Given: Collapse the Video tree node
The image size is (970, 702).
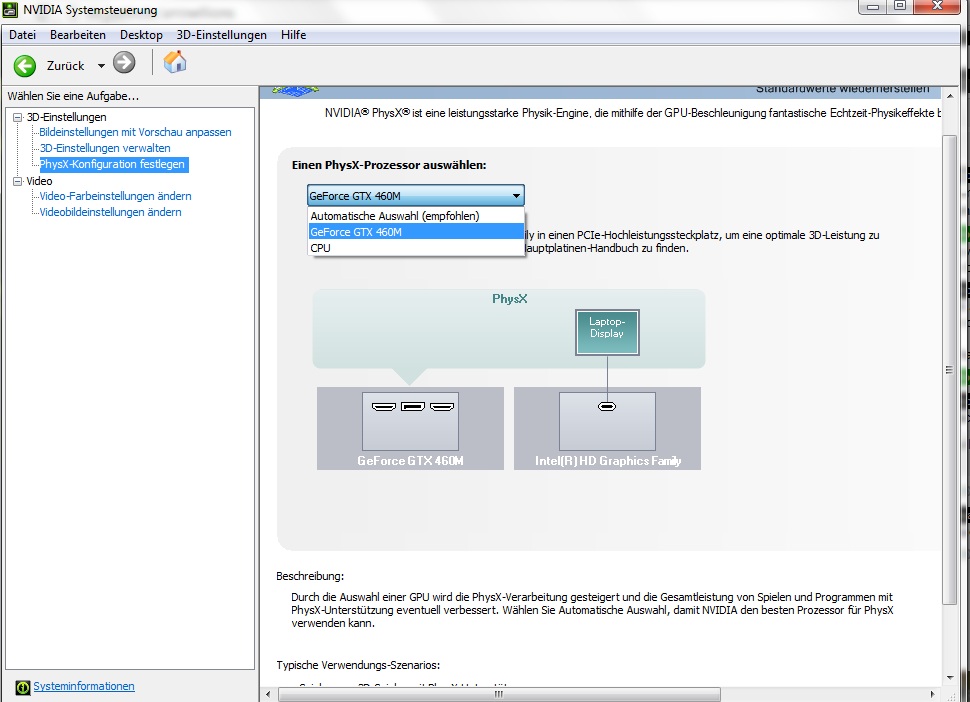Looking at the screenshot, I should coord(17,181).
